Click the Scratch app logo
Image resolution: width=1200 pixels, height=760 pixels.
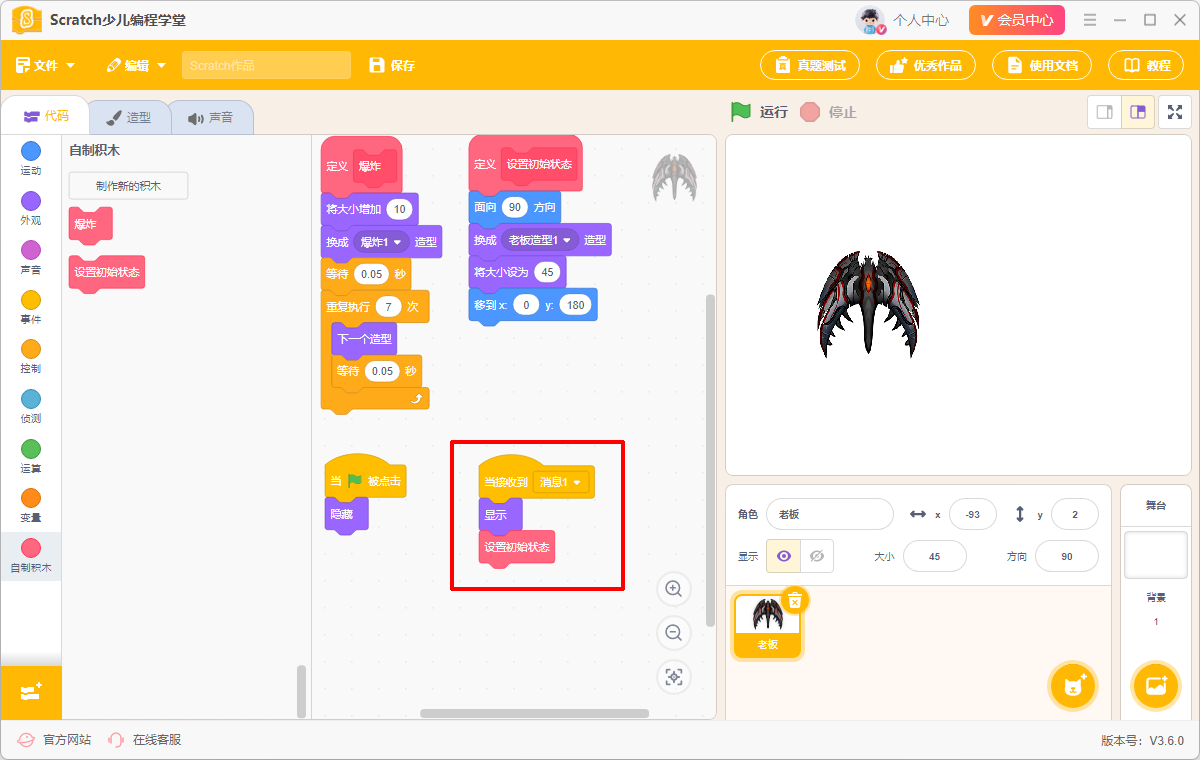click(x=27, y=20)
